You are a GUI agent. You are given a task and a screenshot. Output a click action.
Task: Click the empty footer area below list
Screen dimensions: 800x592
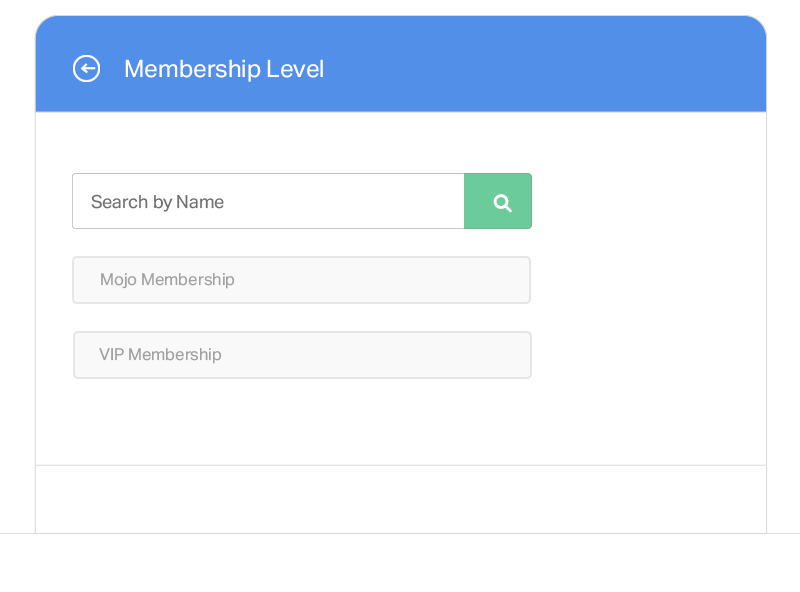pos(401,499)
